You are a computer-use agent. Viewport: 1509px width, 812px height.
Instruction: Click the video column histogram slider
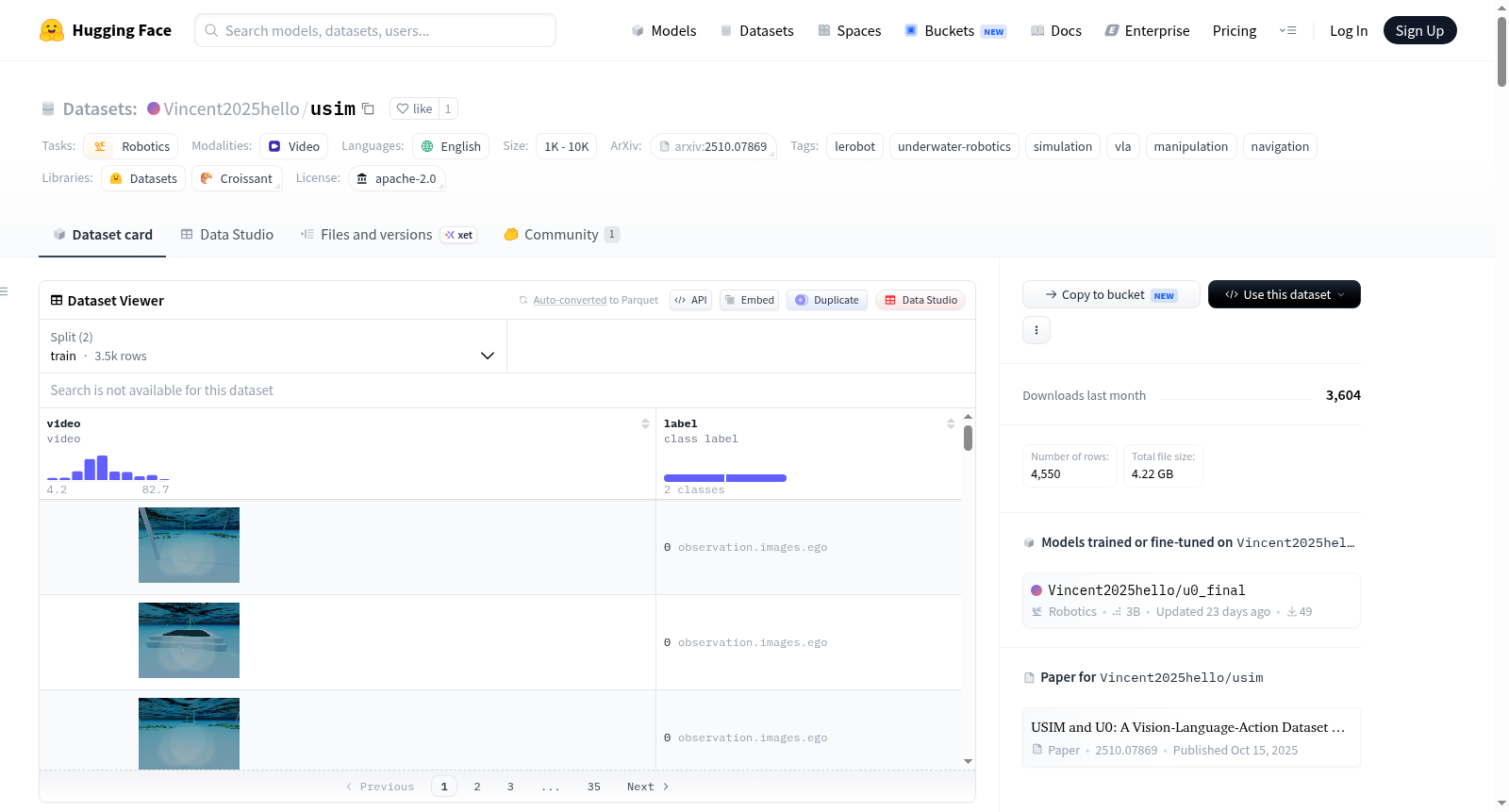coord(108,468)
